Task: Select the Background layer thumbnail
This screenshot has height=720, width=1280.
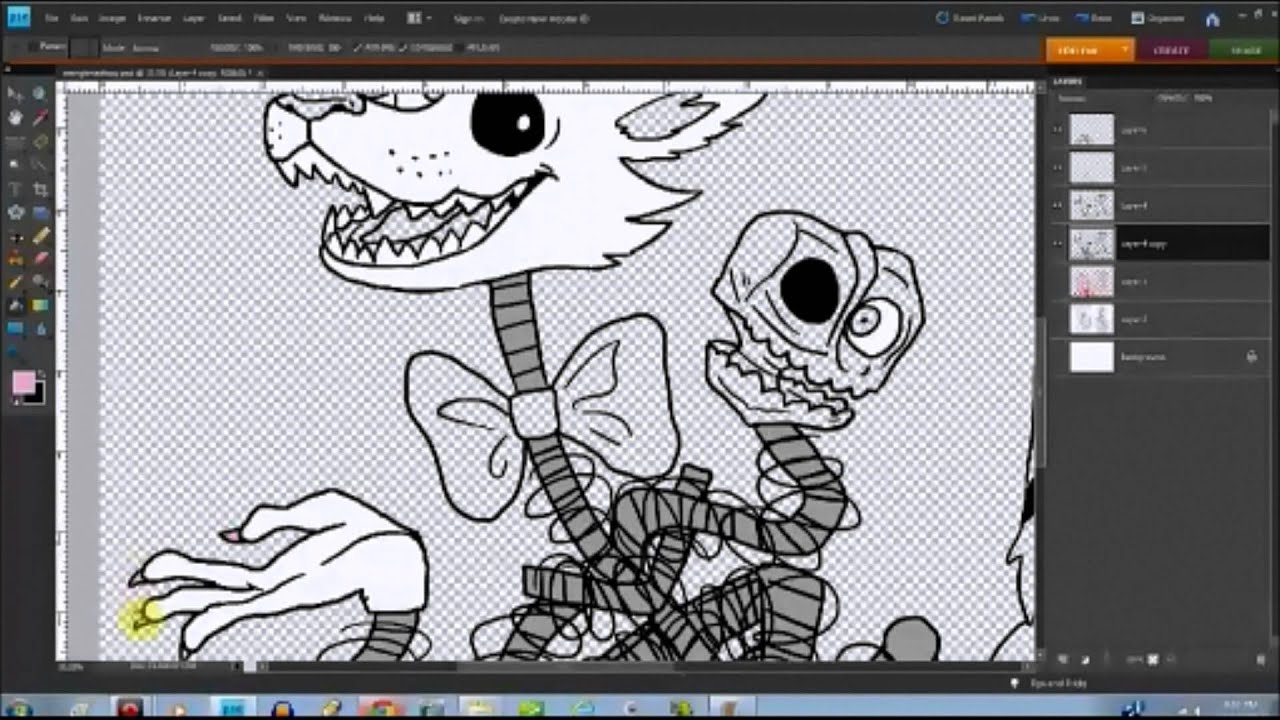Action: (1091, 356)
